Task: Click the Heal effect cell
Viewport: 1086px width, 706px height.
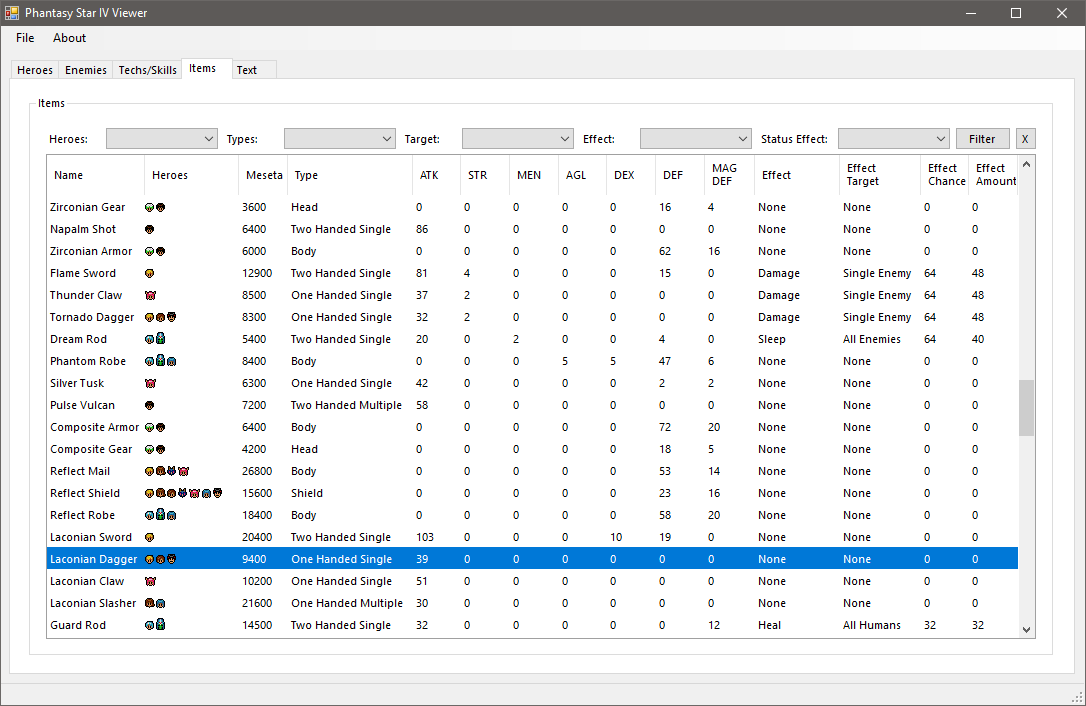Action: 769,626
